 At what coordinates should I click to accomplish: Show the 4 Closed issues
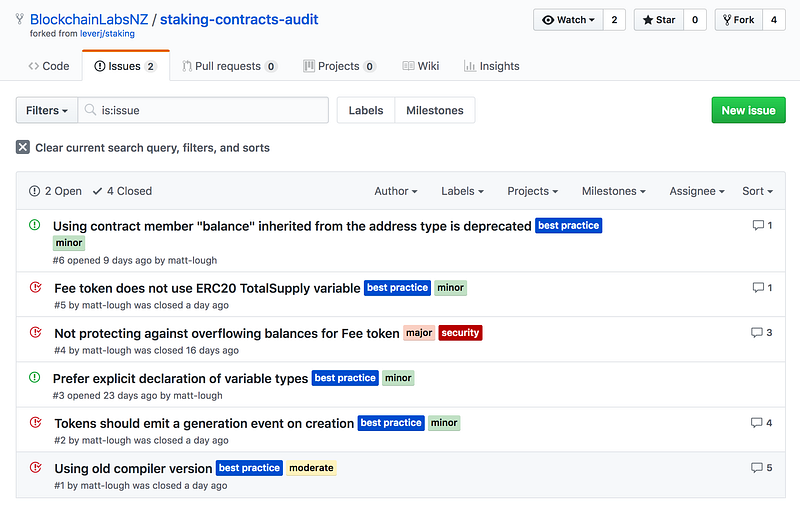pos(122,191)
